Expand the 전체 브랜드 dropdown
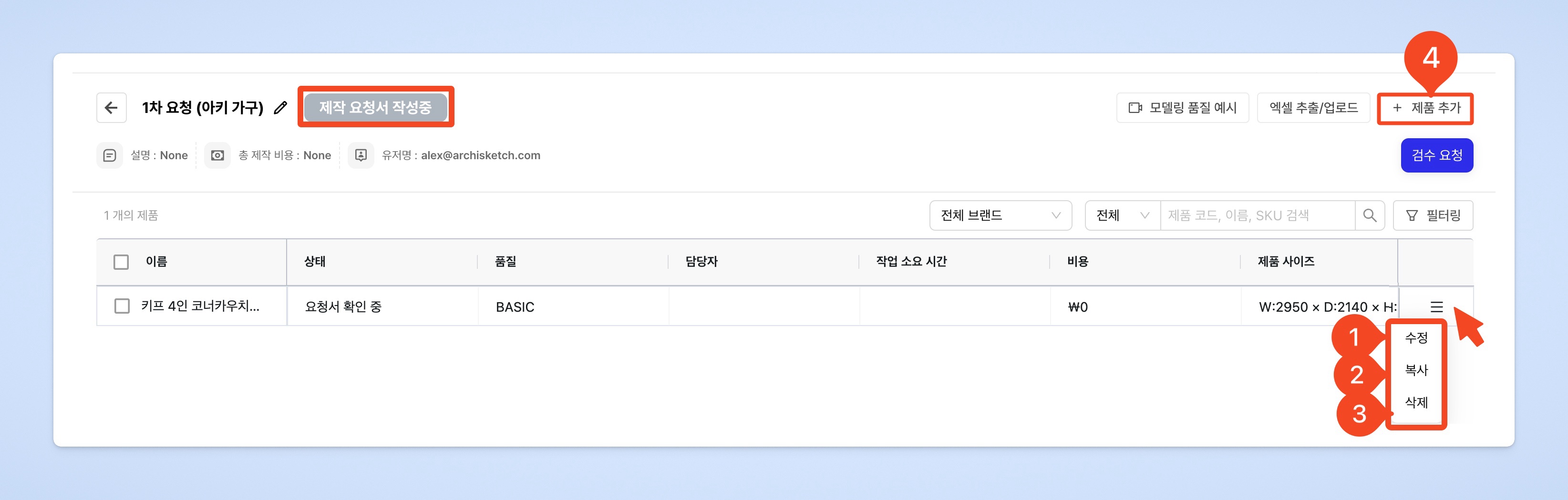This screenshot has height=500, width=1568. [x=1000, y=215]
